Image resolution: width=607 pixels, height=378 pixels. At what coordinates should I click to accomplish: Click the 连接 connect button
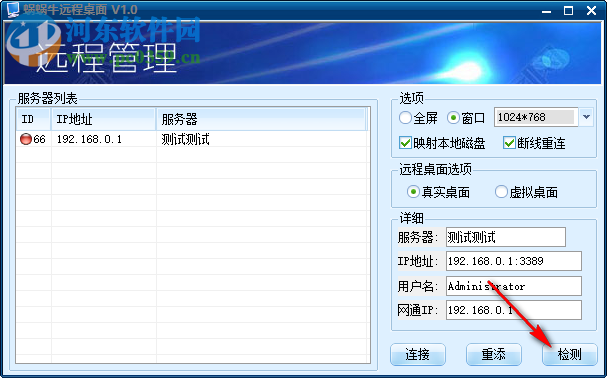pyautogui.click(x=418, y=354)
